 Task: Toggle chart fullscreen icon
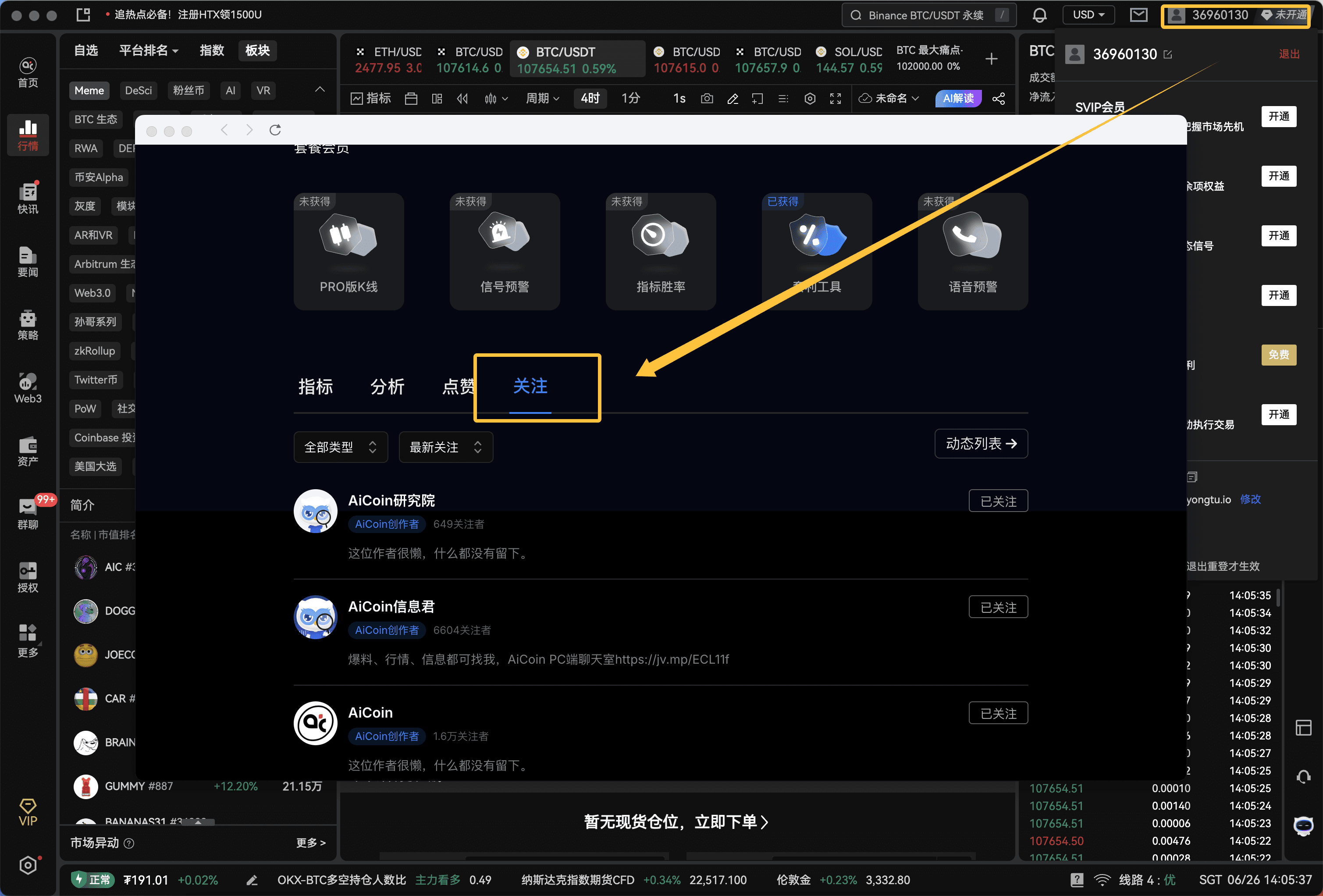tap(835, 99)
